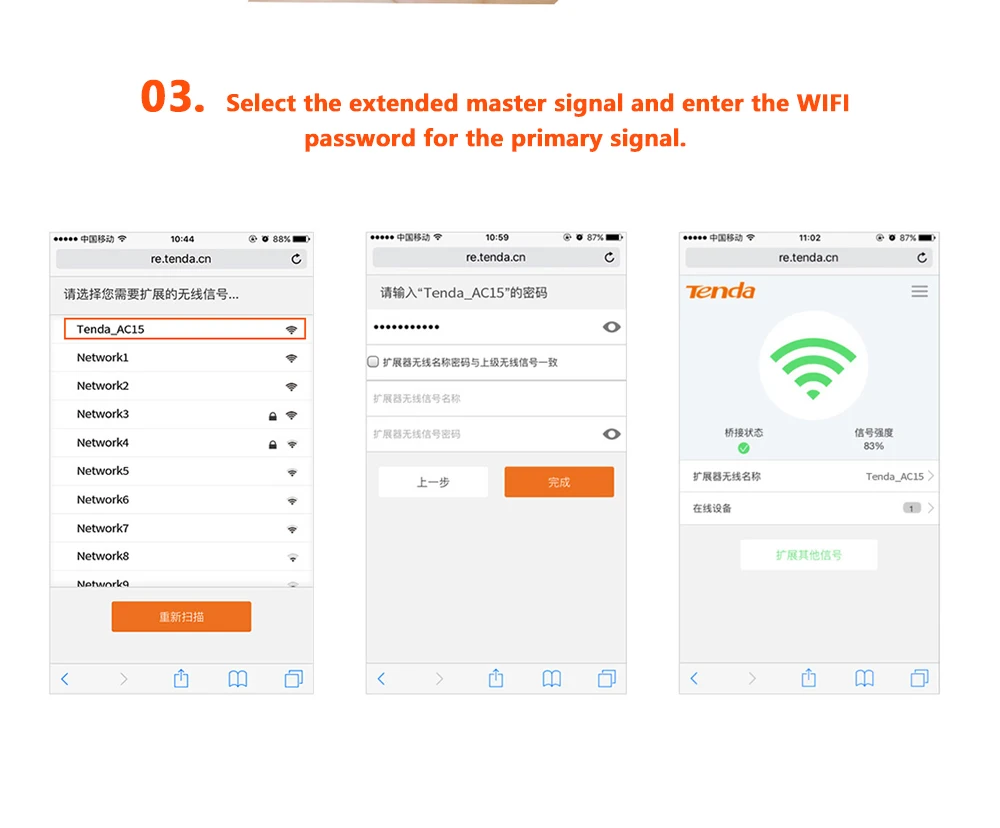Expand online devices row chevron
Viewport: 1000px width, 828px height.
(x=931, y=508)
